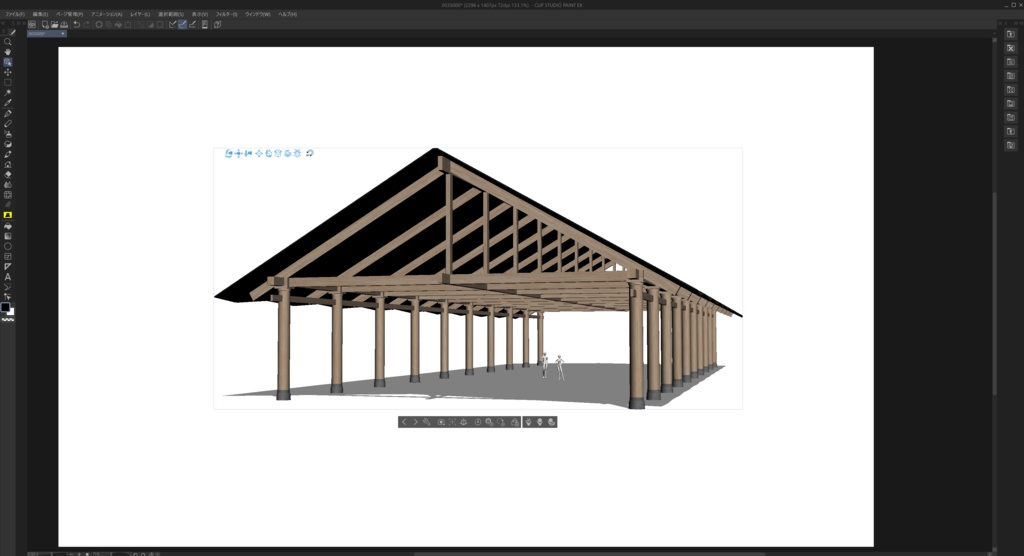Screen dimensions: 1024x556
Task: Open the 表示(V) menu
Action: click(199, 14)
